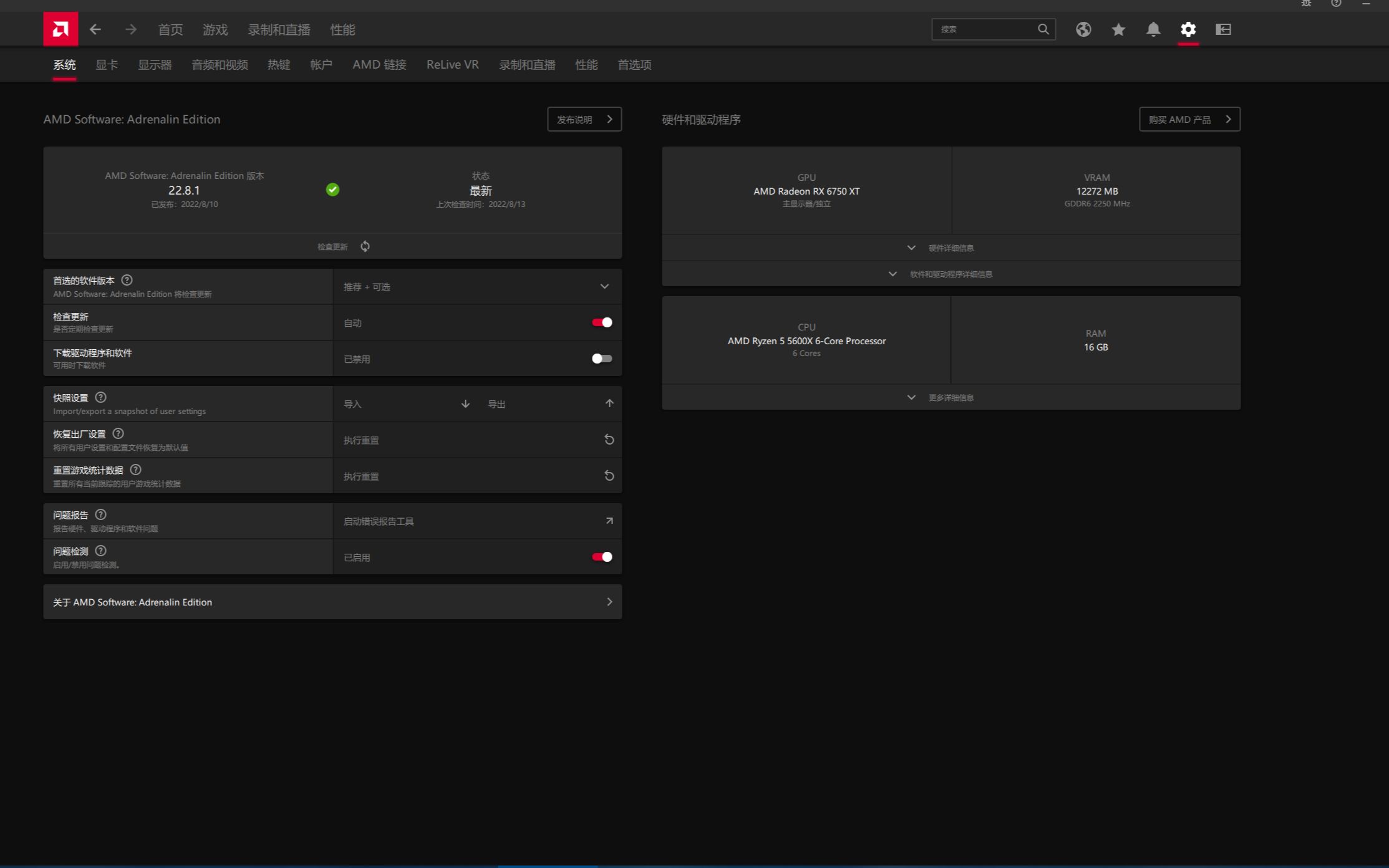The image size is (1389, 868).
Task: Switch to settings sub-tab 性能
Action: [x=586, y=65]
